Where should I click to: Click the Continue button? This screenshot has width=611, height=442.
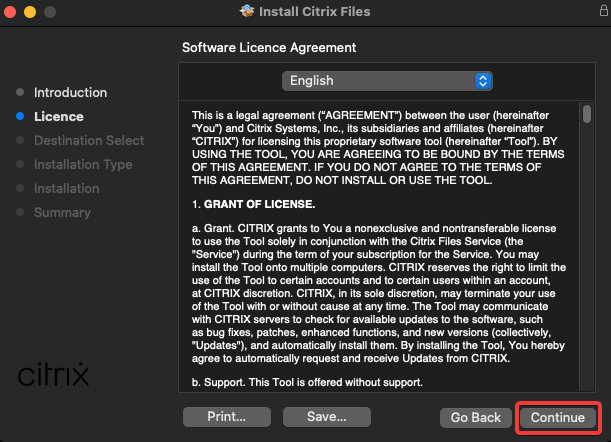[557, 416]
